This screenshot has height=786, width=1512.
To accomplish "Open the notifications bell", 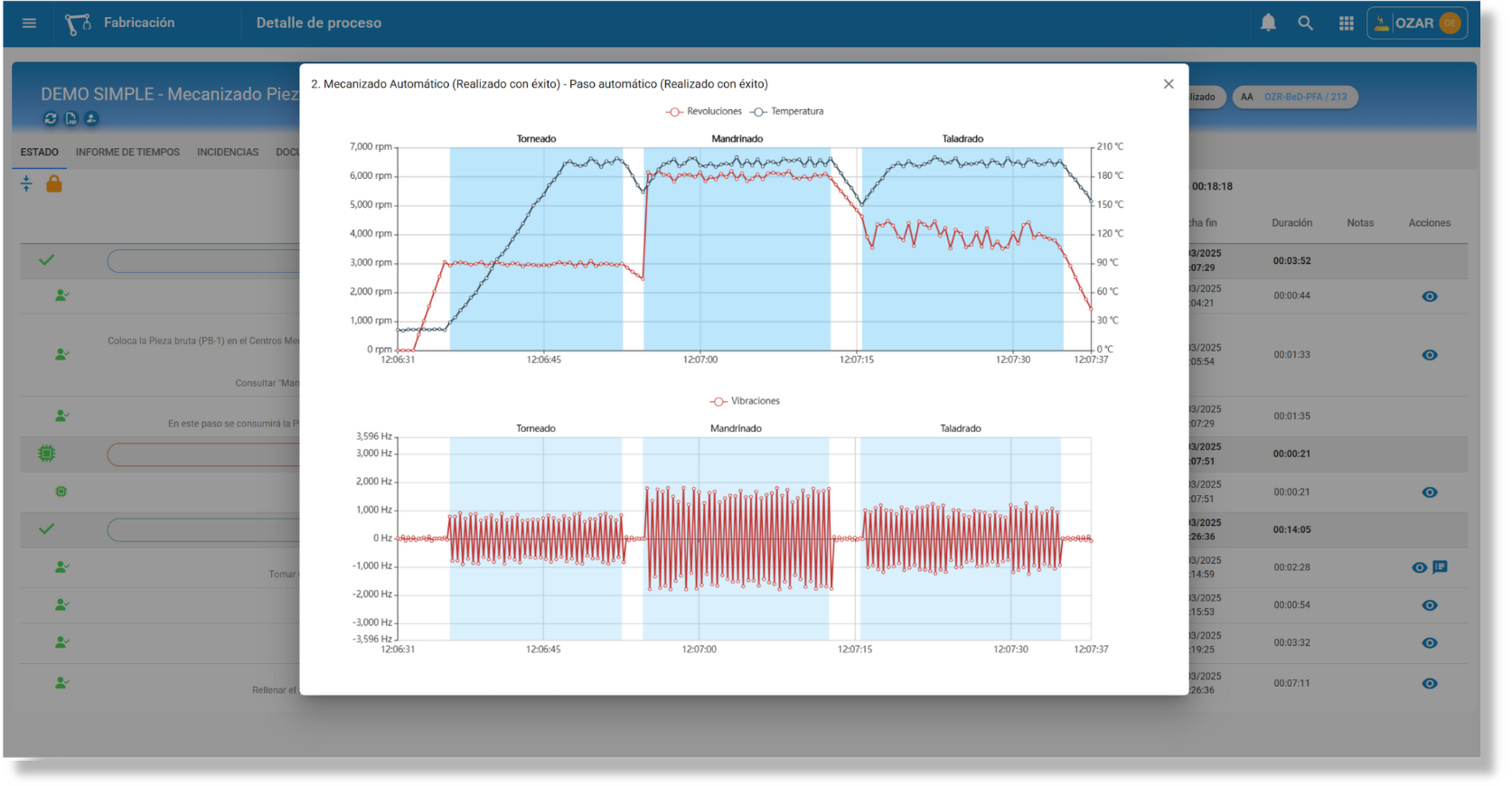I will tap(1268, 23).
